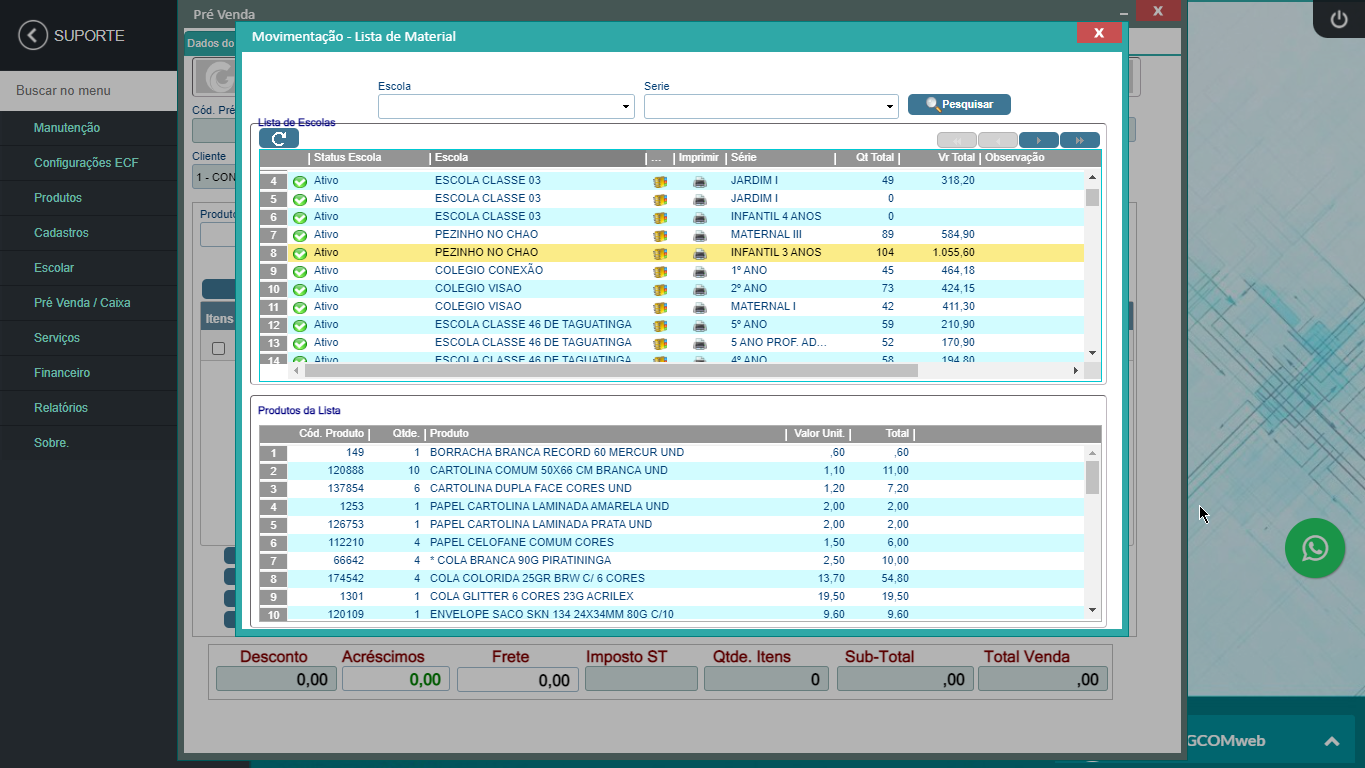This screenshot has height=768, width=1365.
Task: Select ENVELOPE SACO SKN 134 product row
Action: tap(672, 614)
